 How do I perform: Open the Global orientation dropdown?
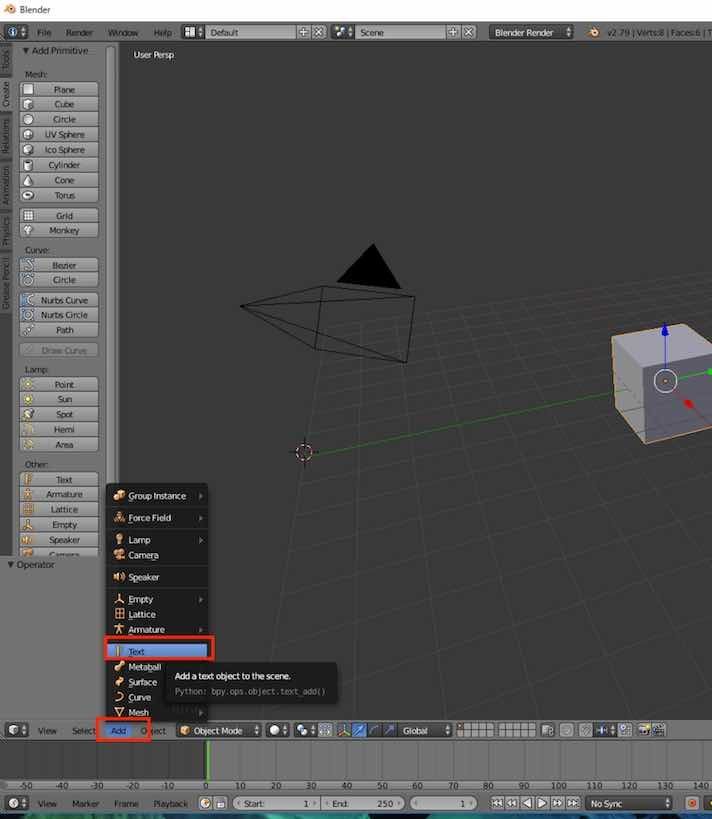425,730
